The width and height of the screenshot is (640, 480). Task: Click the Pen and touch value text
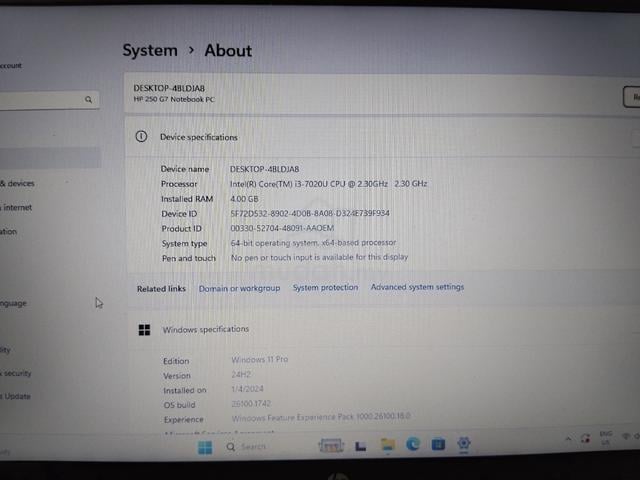pyautogui.click(x=319, y=257)
